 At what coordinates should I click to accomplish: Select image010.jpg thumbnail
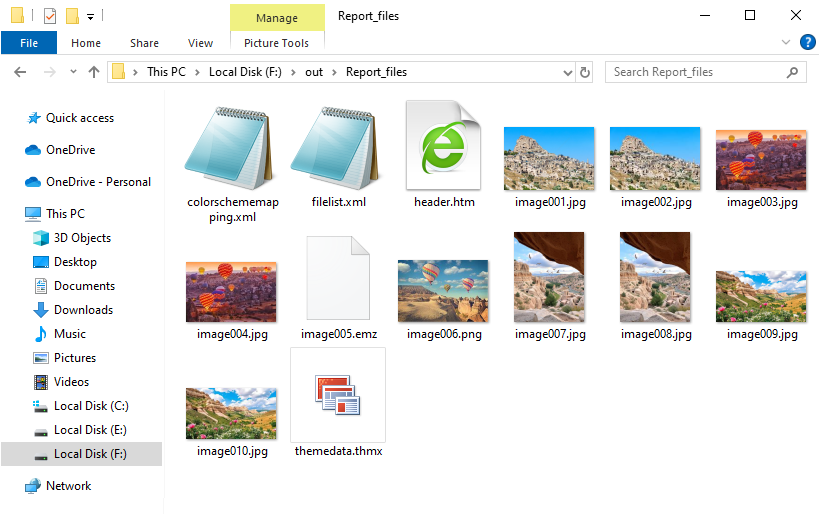tap(231, 413)
